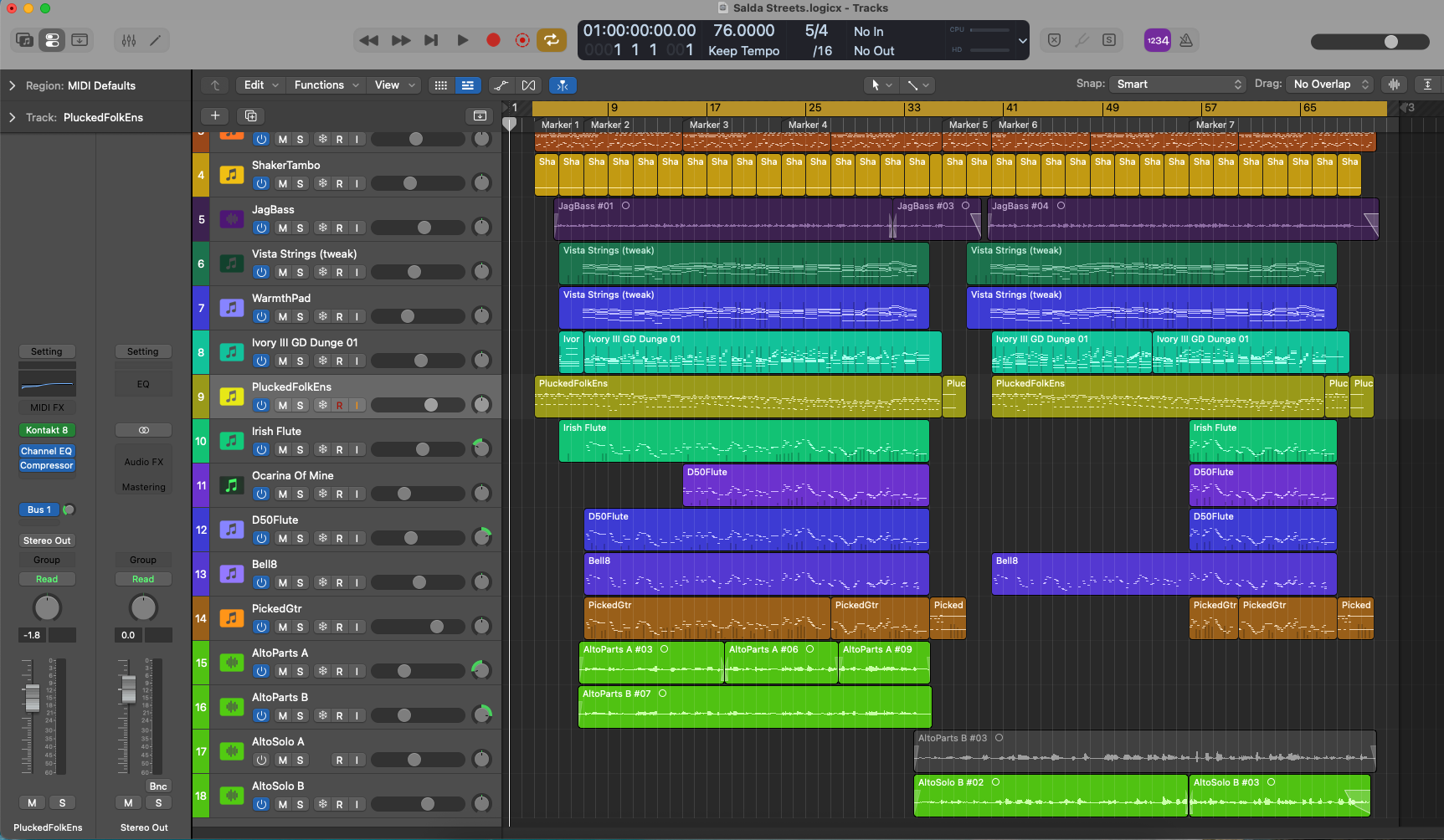The height and width of the screenshot is (840, 1444).
Task: Mute the JagBass track
Action: (282, 228)
